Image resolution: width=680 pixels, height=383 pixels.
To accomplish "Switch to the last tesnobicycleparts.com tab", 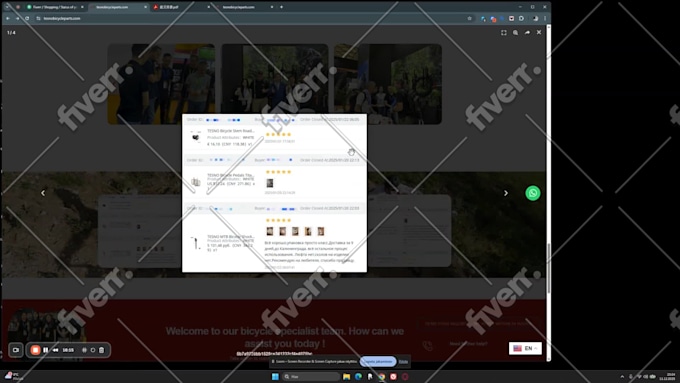I will [x=245, y=7].
